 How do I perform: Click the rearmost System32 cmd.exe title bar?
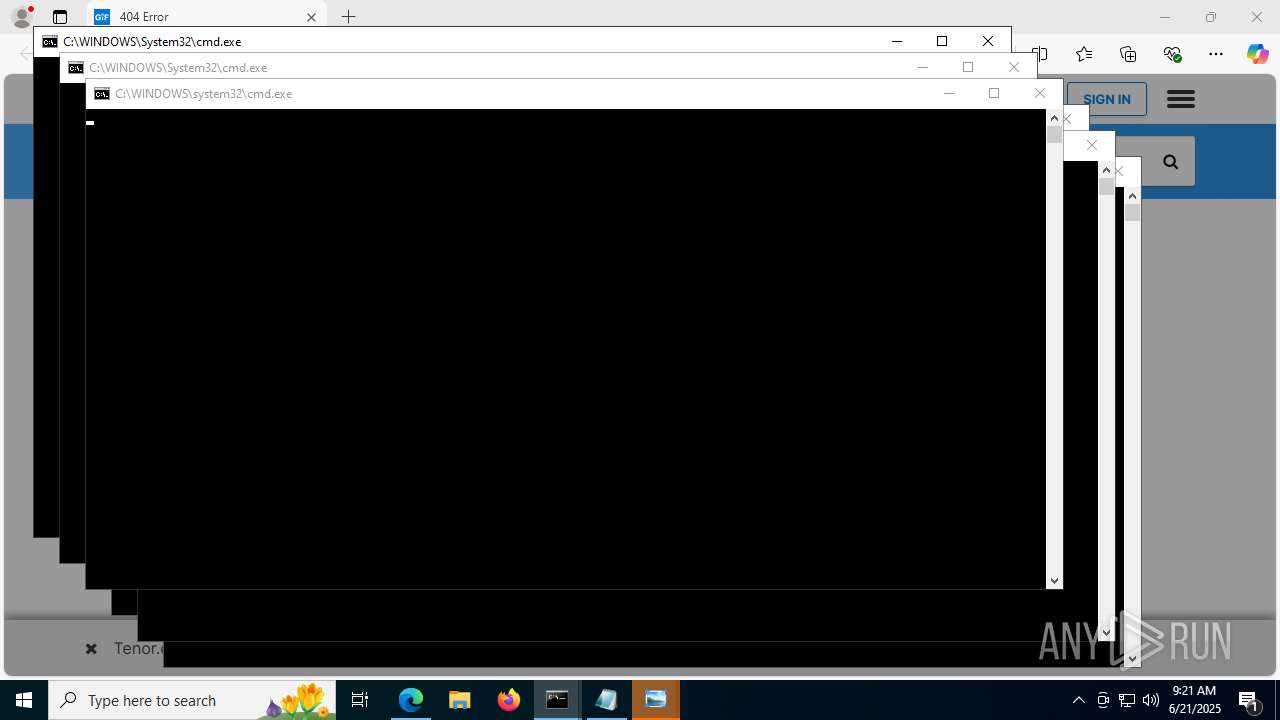click(152, 42)
